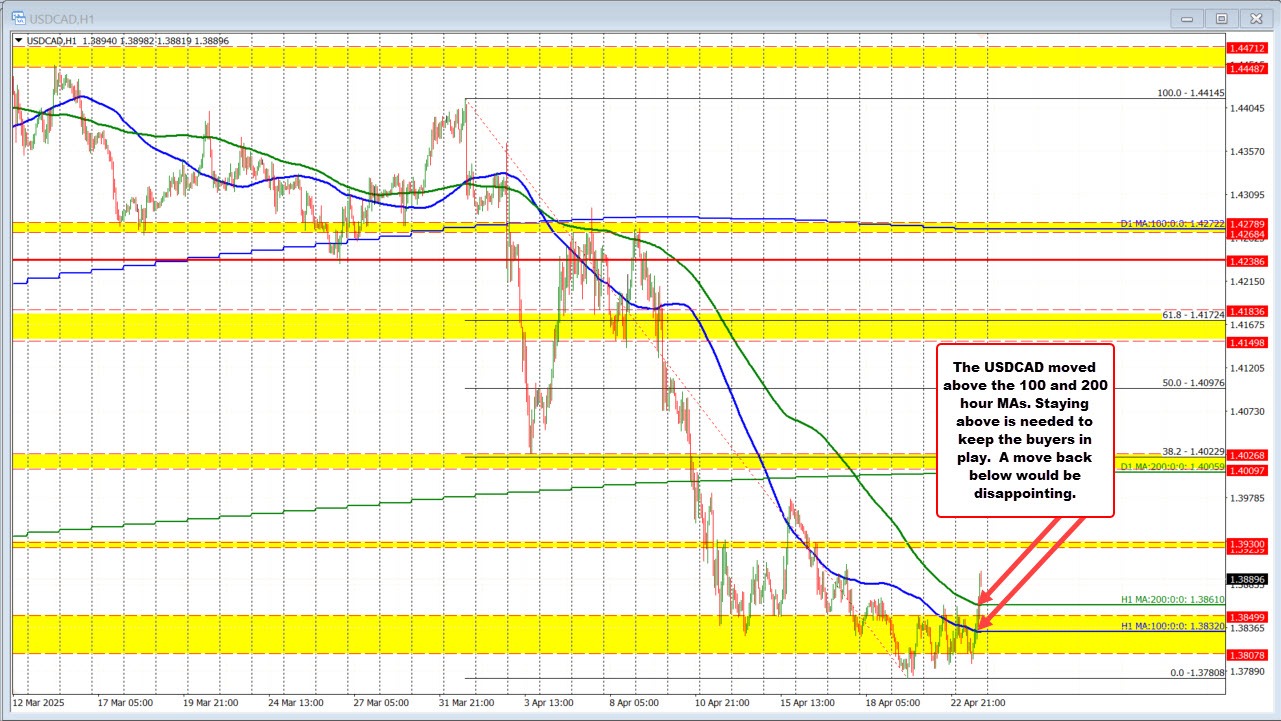Select the 0.0 - 1.37808 Fibonacci label
The width and height of the screenshot is (1281, 721).
[x=1197, y=672]
